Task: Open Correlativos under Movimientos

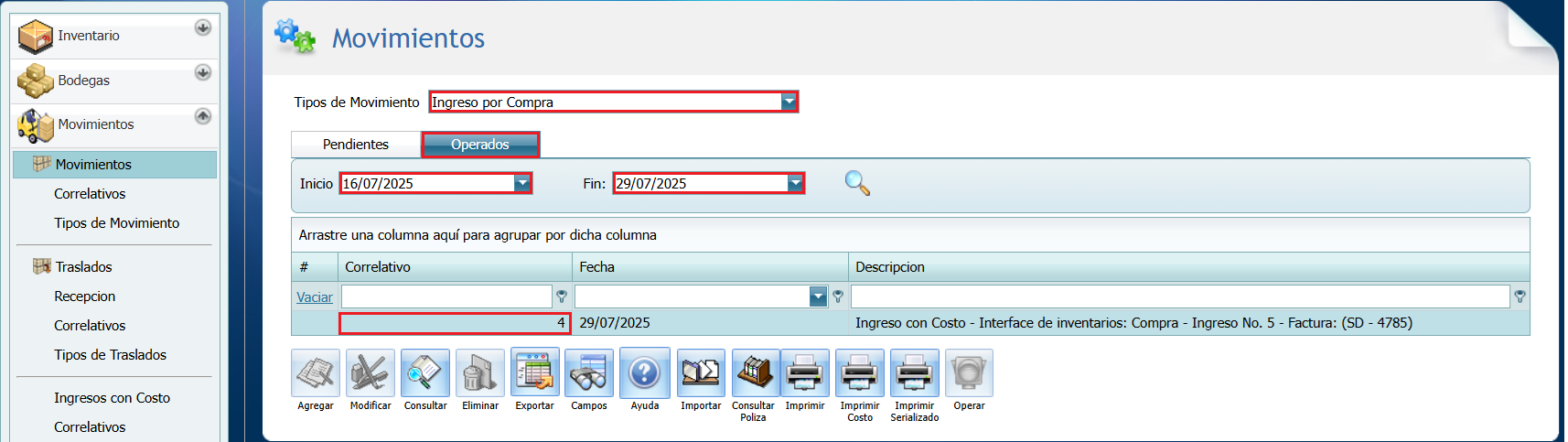Action: (90, 194)
